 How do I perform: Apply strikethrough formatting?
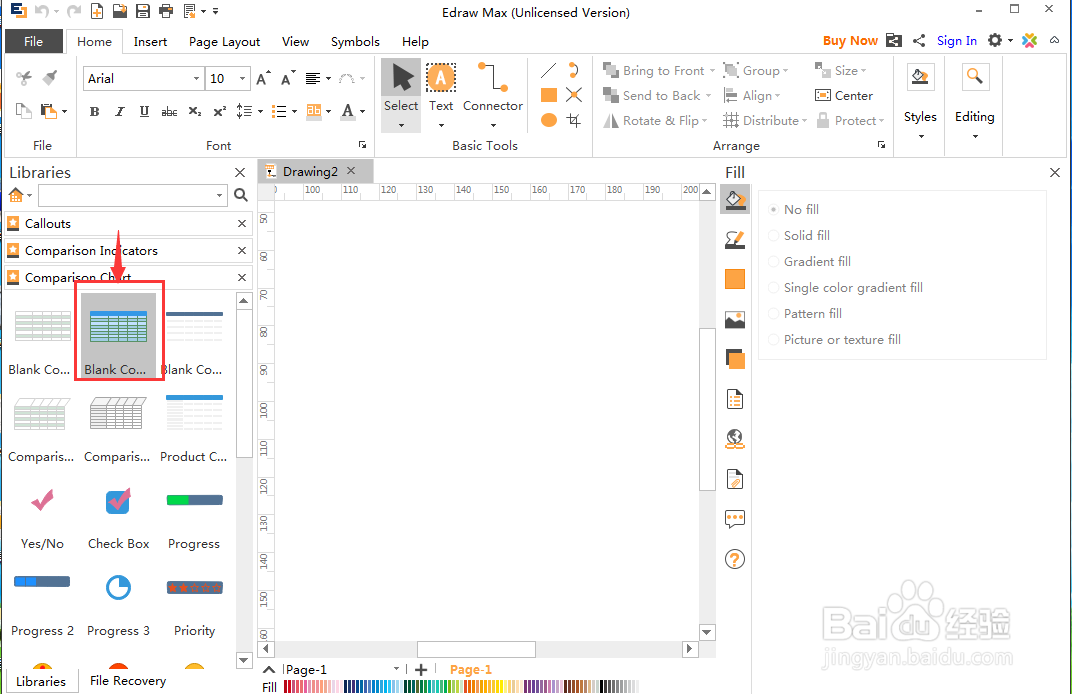(x=169, y=111)
